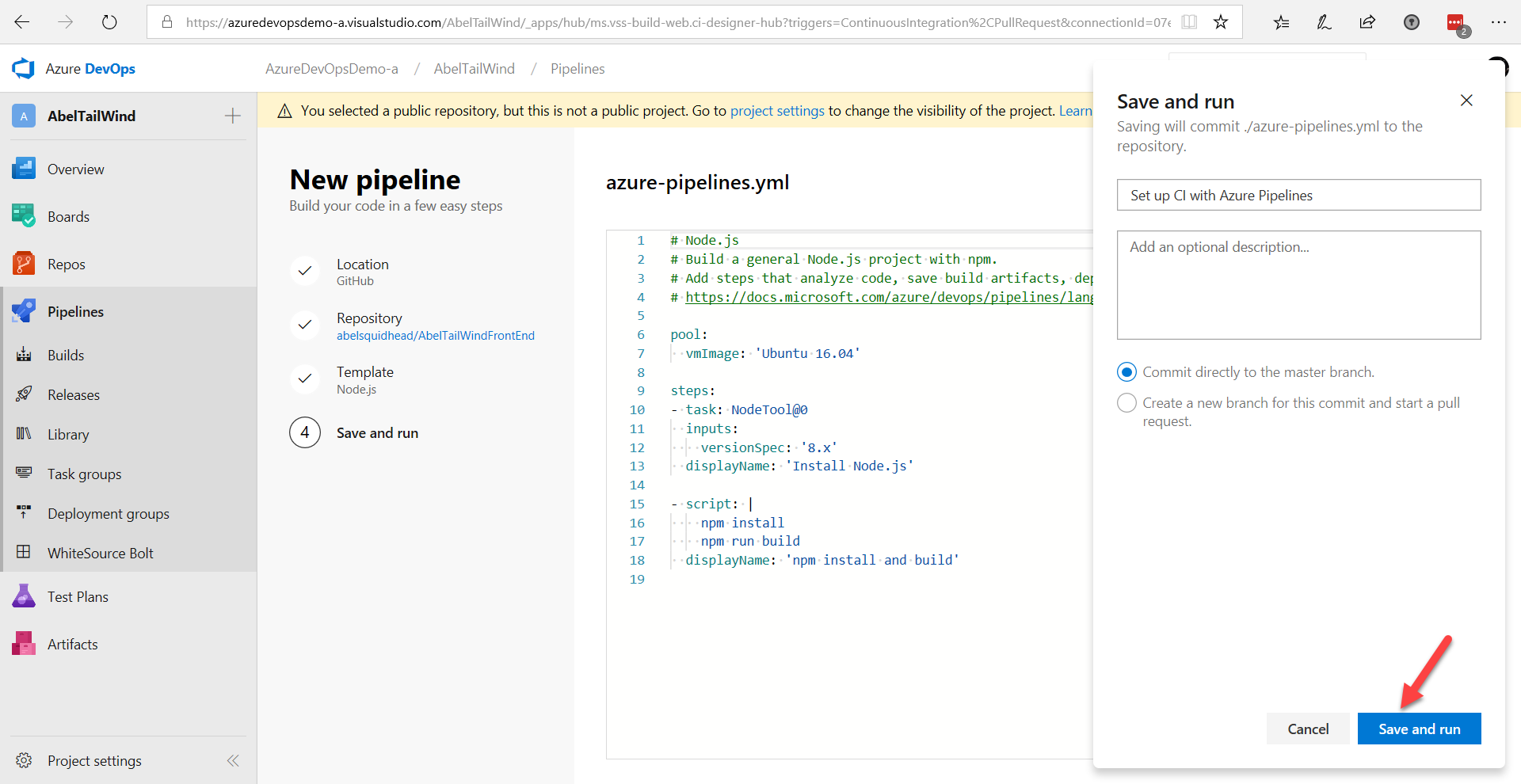The image size is (1521, 784).
Task: Click line number 15 in editor gutter
Action: (x=637, y=504)
